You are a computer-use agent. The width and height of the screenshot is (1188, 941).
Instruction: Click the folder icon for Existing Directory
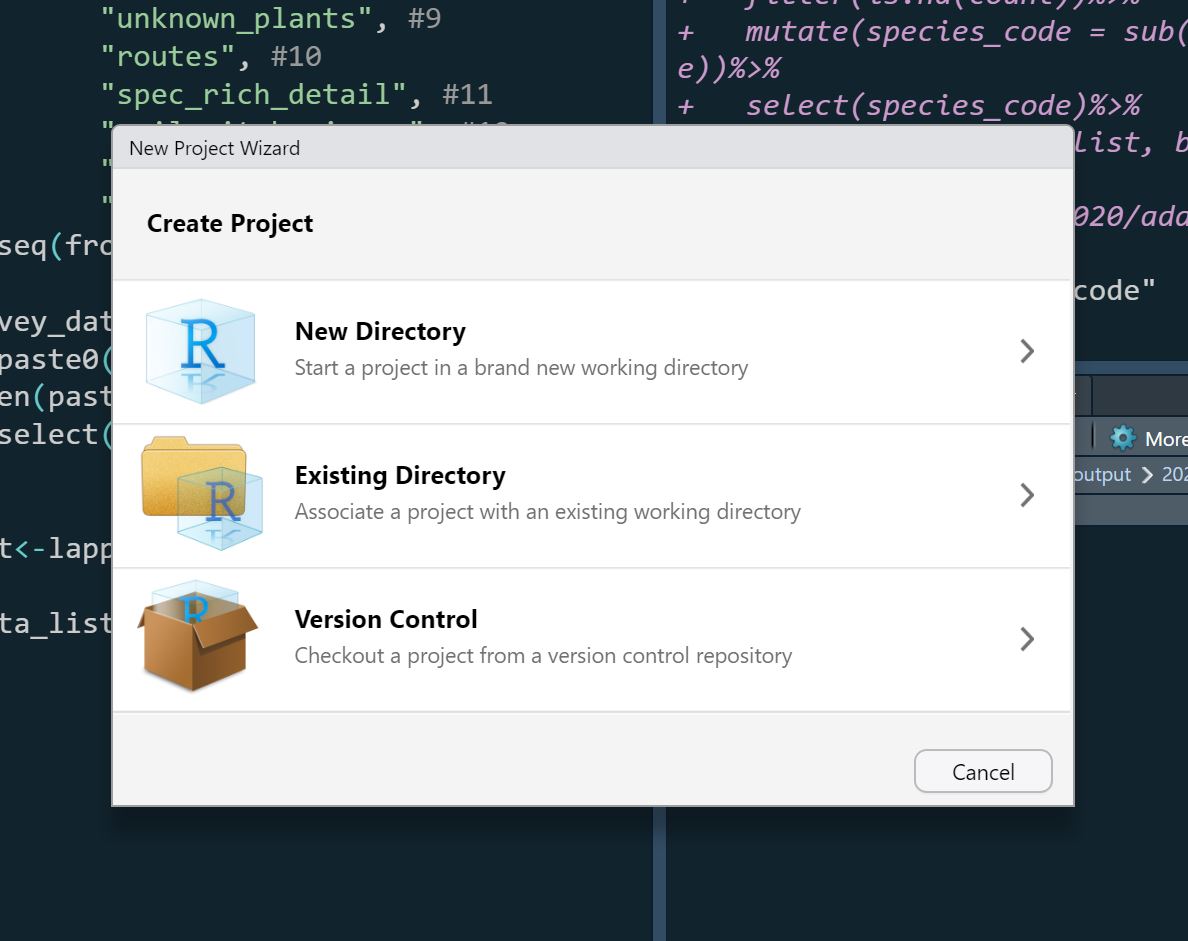(202, 492)
